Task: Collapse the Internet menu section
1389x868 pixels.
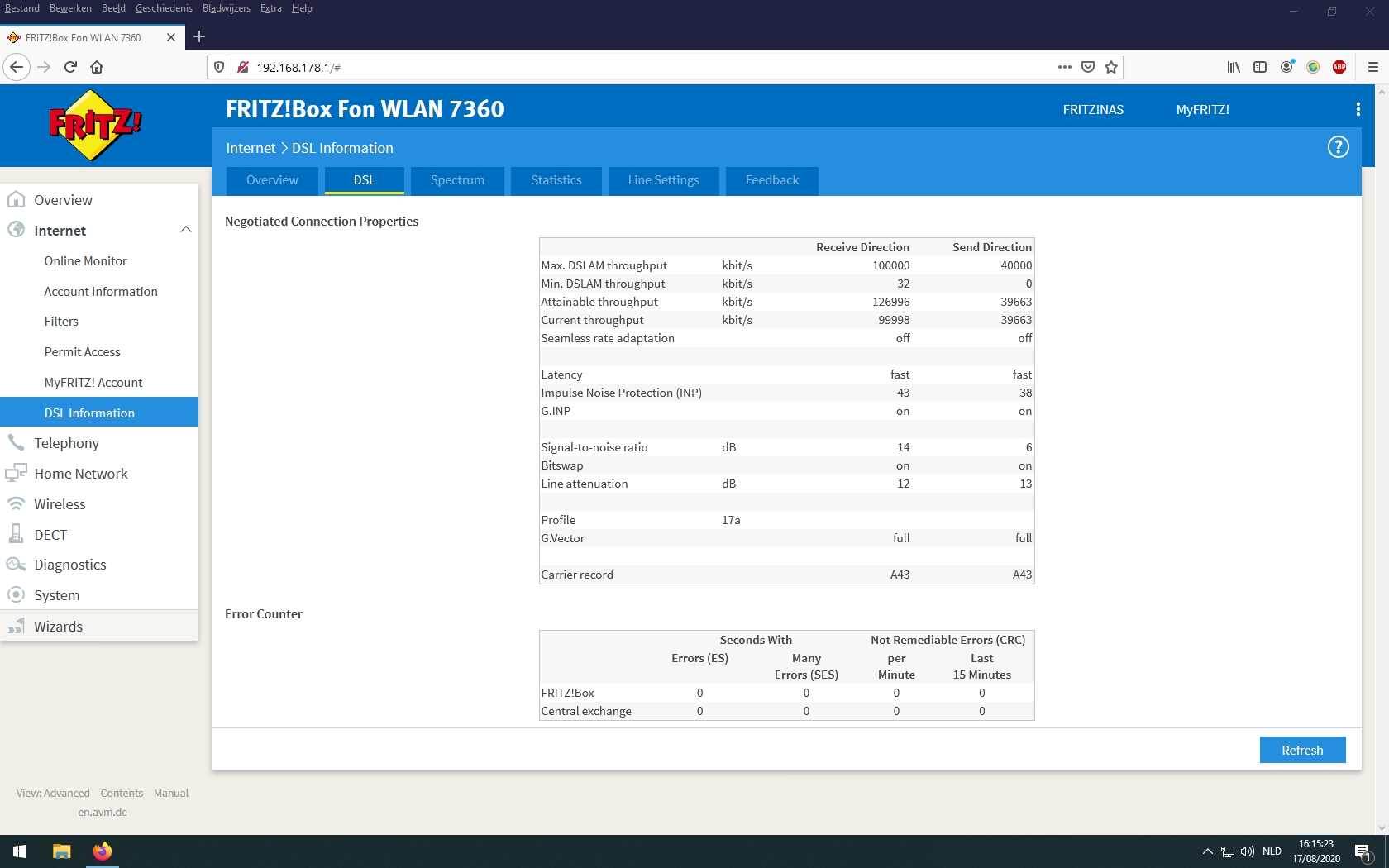Action: tap(185, 230)
